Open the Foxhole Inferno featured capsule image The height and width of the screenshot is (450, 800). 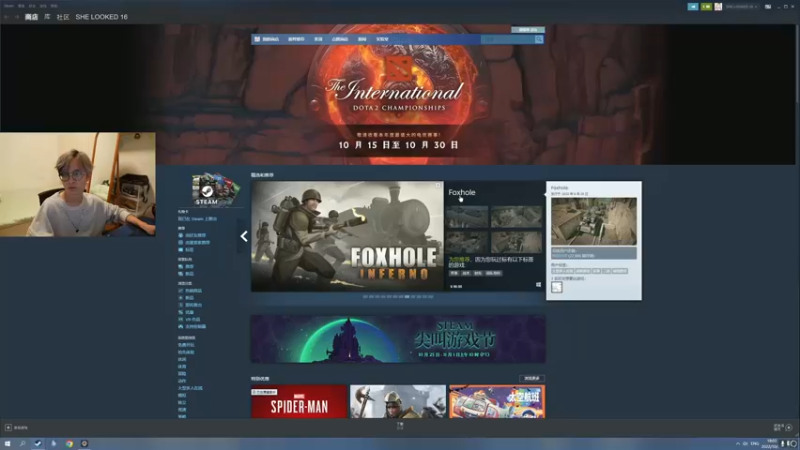click(x=347, y=236)
